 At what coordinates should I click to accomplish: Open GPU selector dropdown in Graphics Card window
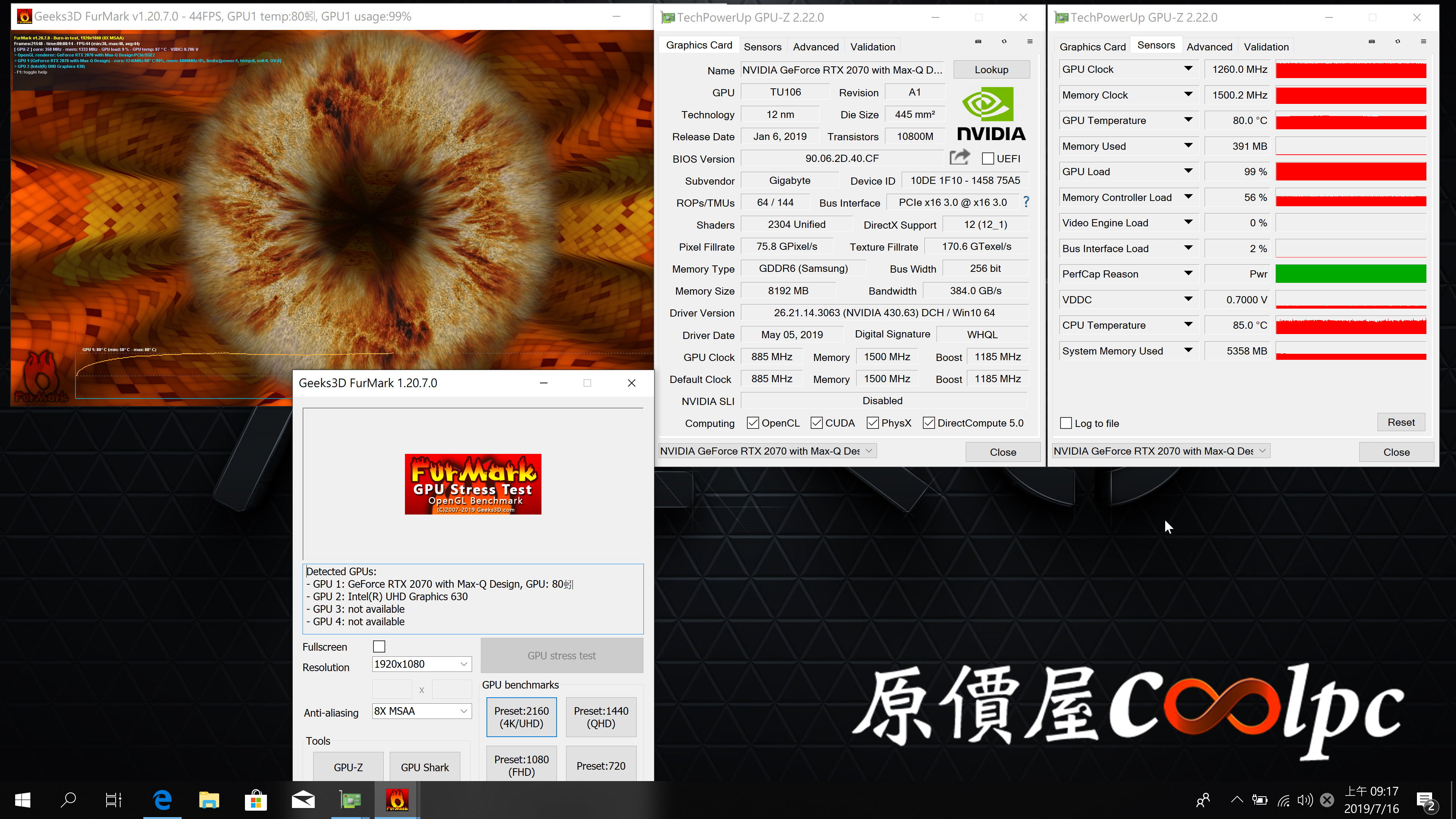[767, 450]
